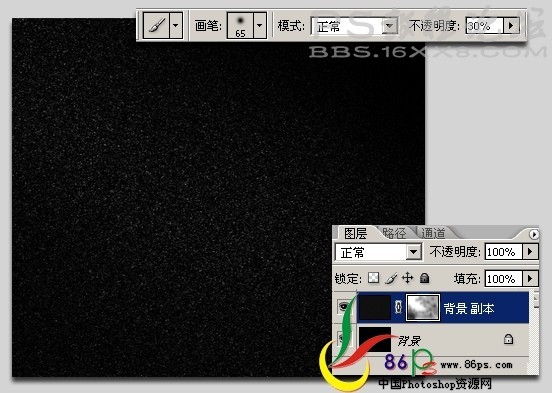Image resolution: width=552 pixels, height=393 pixels.
Task: Hide the 背景 layer
Action: [x=342, y=339]
